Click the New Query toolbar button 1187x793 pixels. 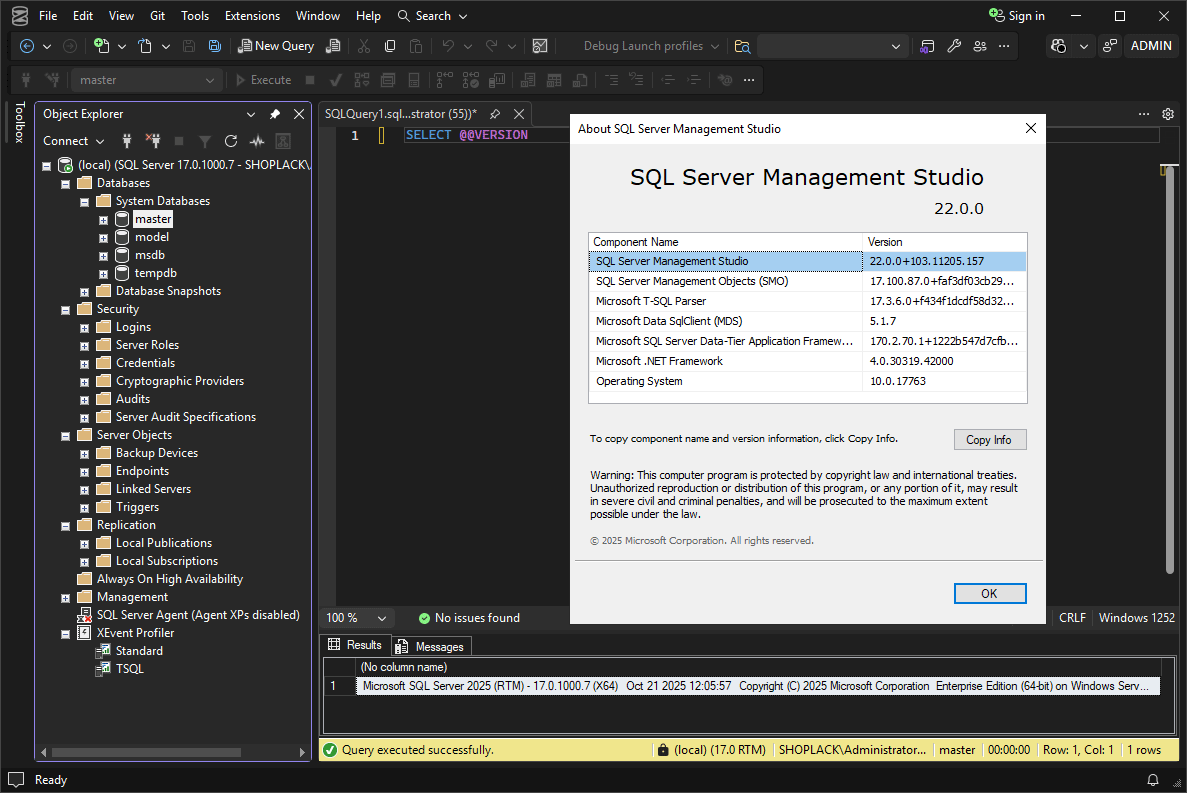[x=276, y=46]
